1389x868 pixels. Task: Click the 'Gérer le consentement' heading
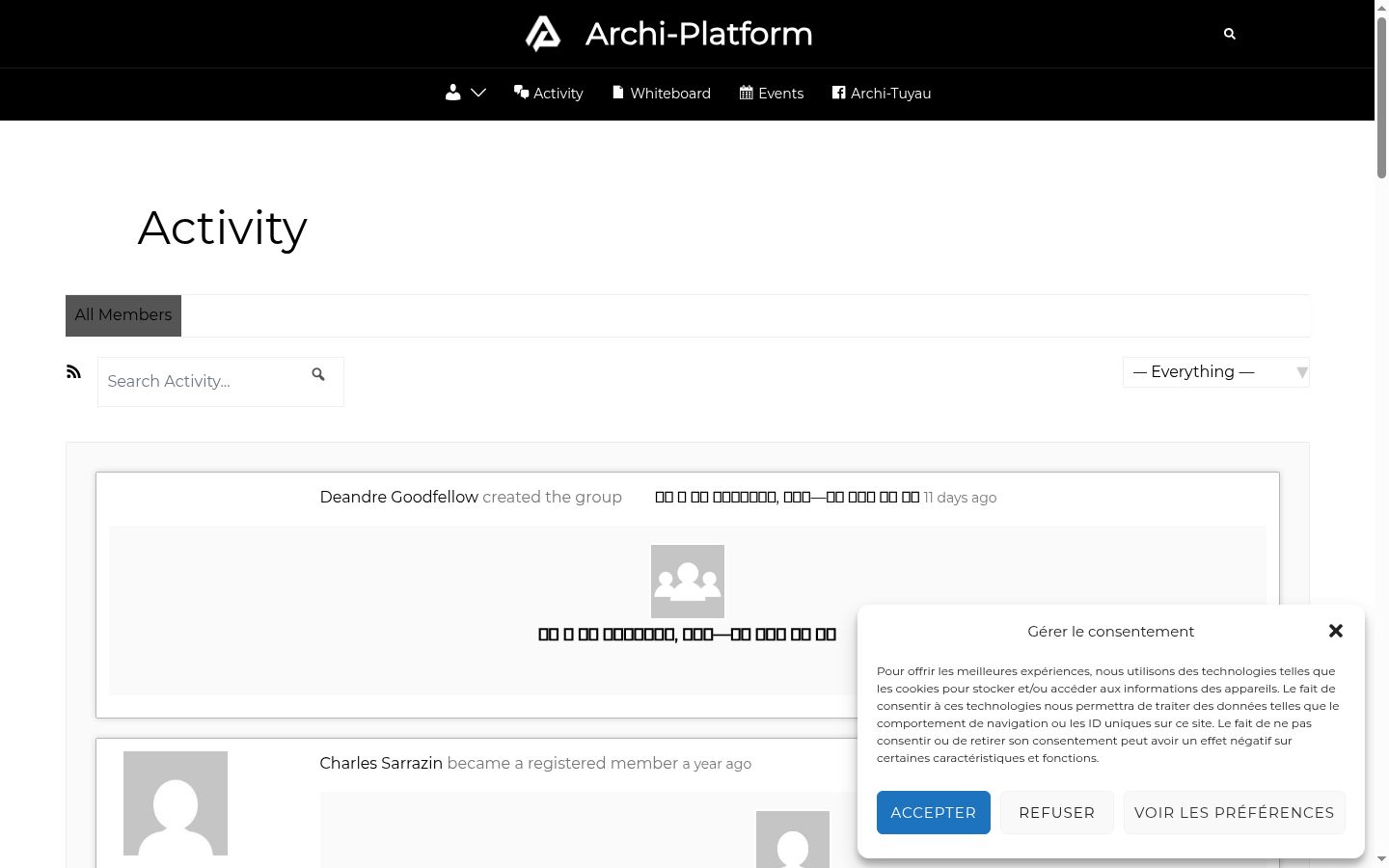click(x=1111, y=632)
